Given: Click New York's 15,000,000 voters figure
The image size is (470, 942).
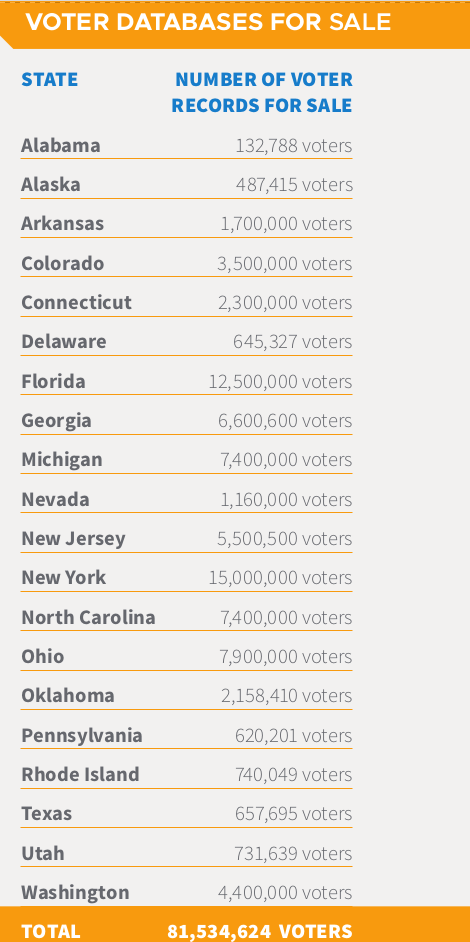Looking at the screenshot, I should point(280,577).
